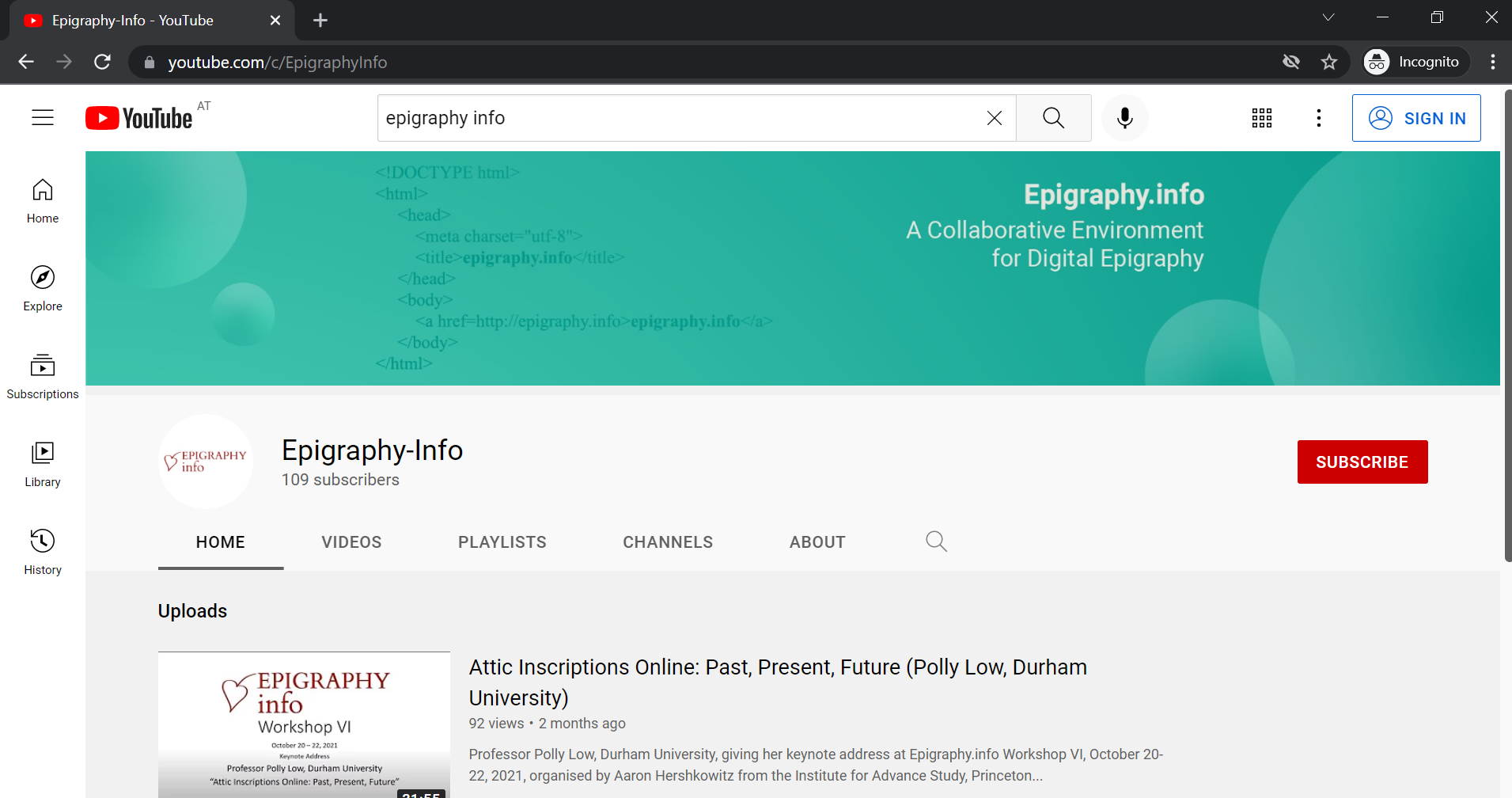Switch to the PLAYLISTS channel tab

502,542
